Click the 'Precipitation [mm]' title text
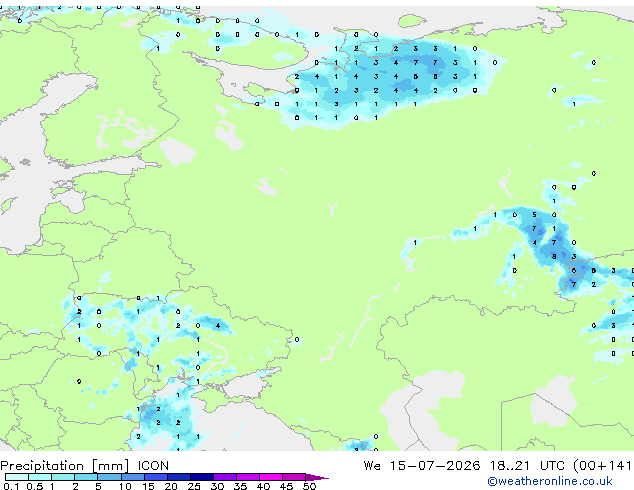This screenshot has height=490, width=634. click(x=65, y=466)
